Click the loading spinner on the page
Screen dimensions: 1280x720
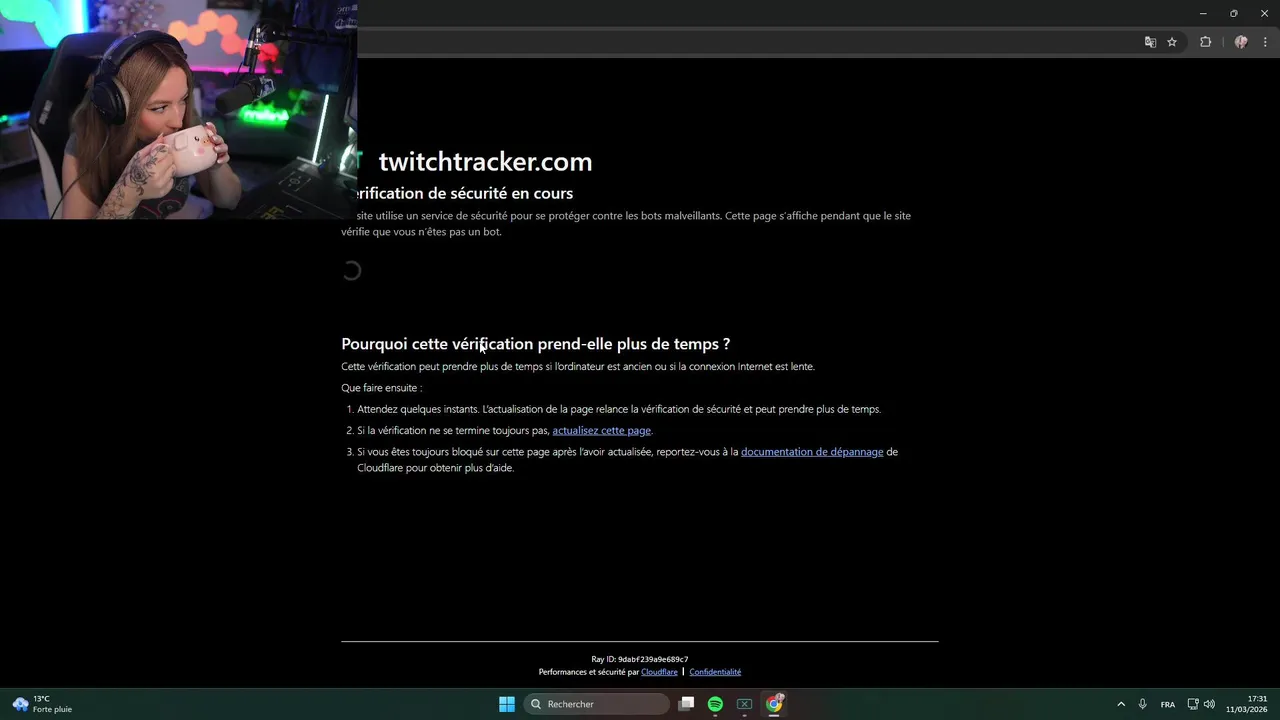pyautogui.click(x=351, y=271)
